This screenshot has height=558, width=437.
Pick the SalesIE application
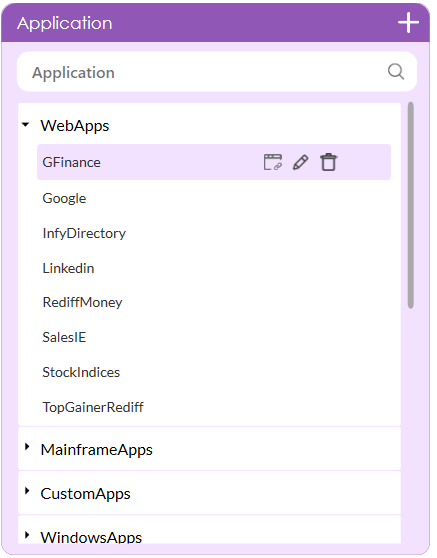(64, 337)
